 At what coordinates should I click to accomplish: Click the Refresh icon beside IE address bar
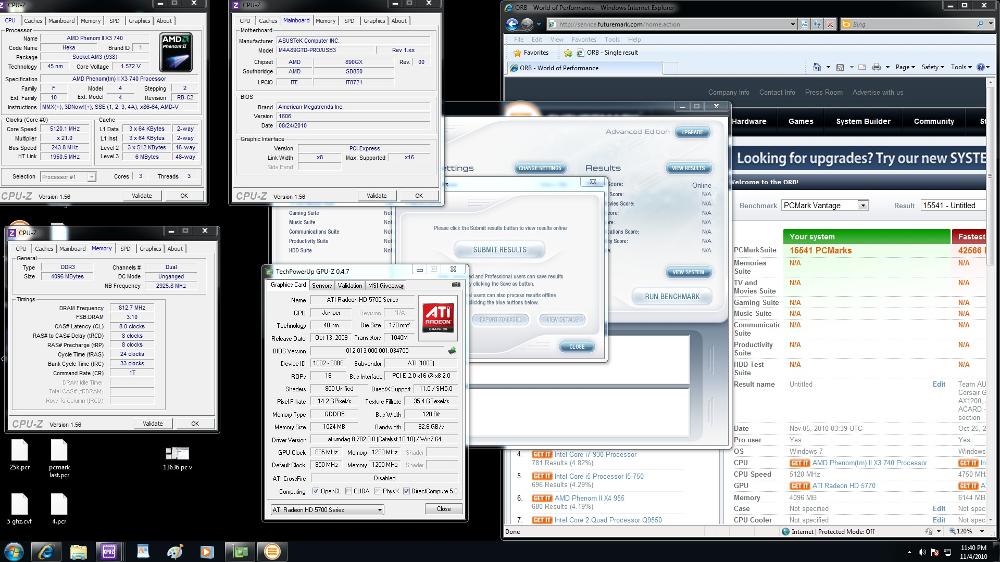818,24
